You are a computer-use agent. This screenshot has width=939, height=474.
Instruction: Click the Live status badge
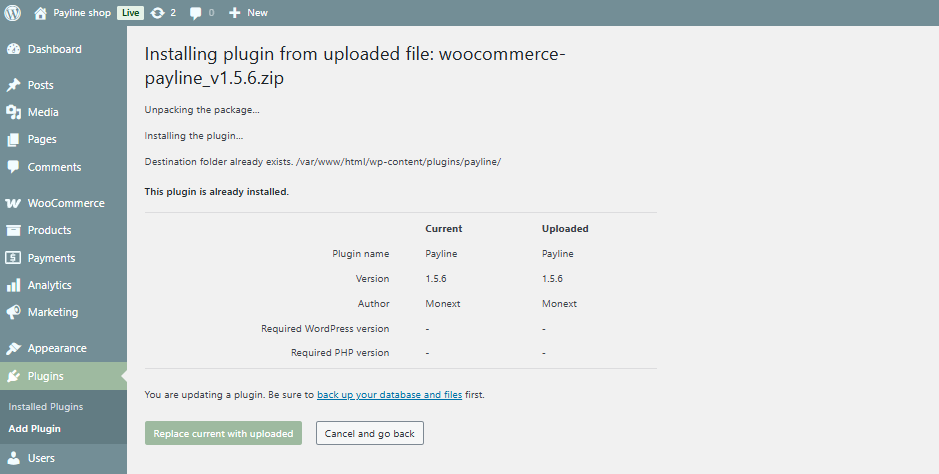pos(130,13)
